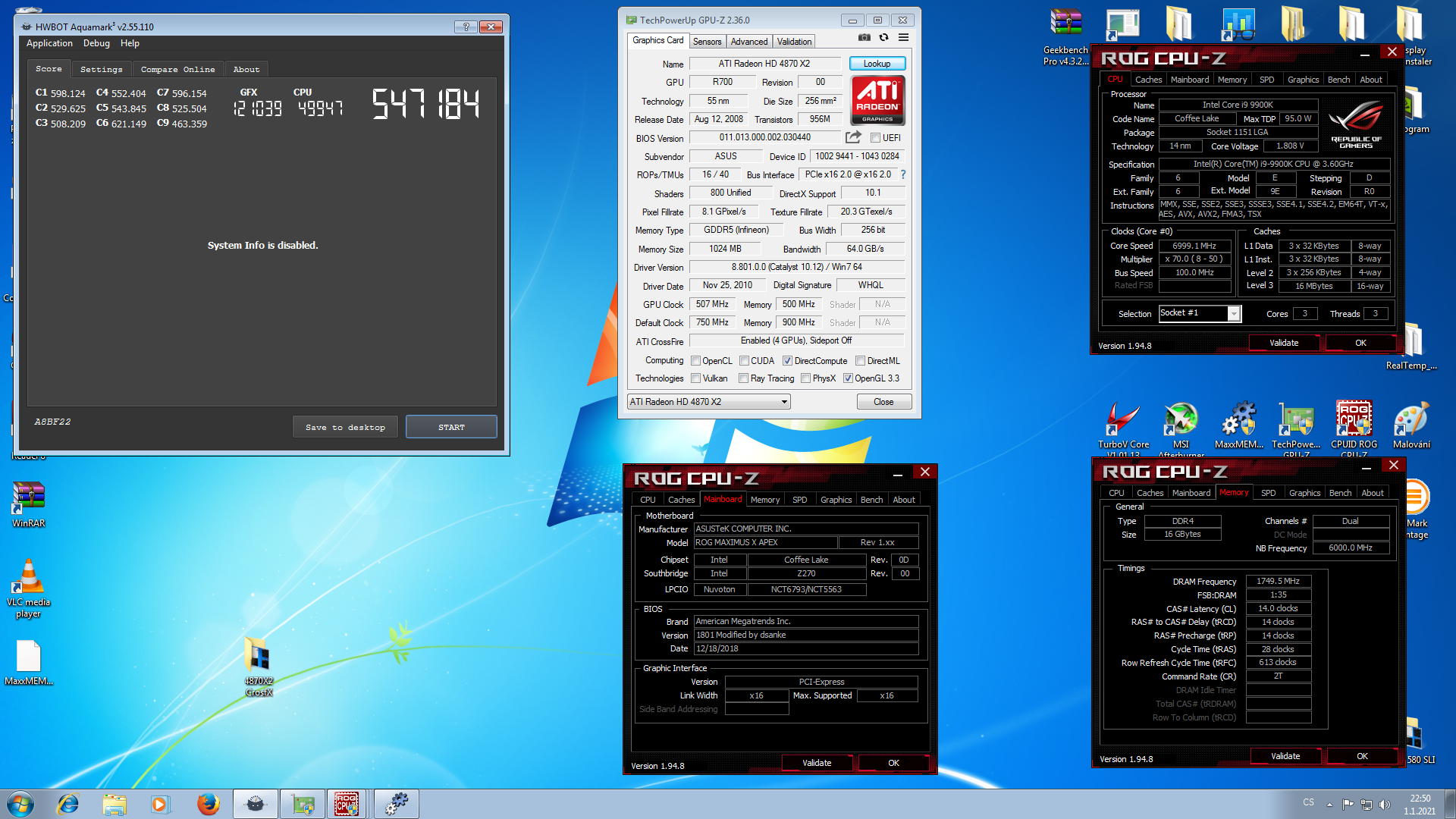Click the Windows Start orb

(20, 804)
